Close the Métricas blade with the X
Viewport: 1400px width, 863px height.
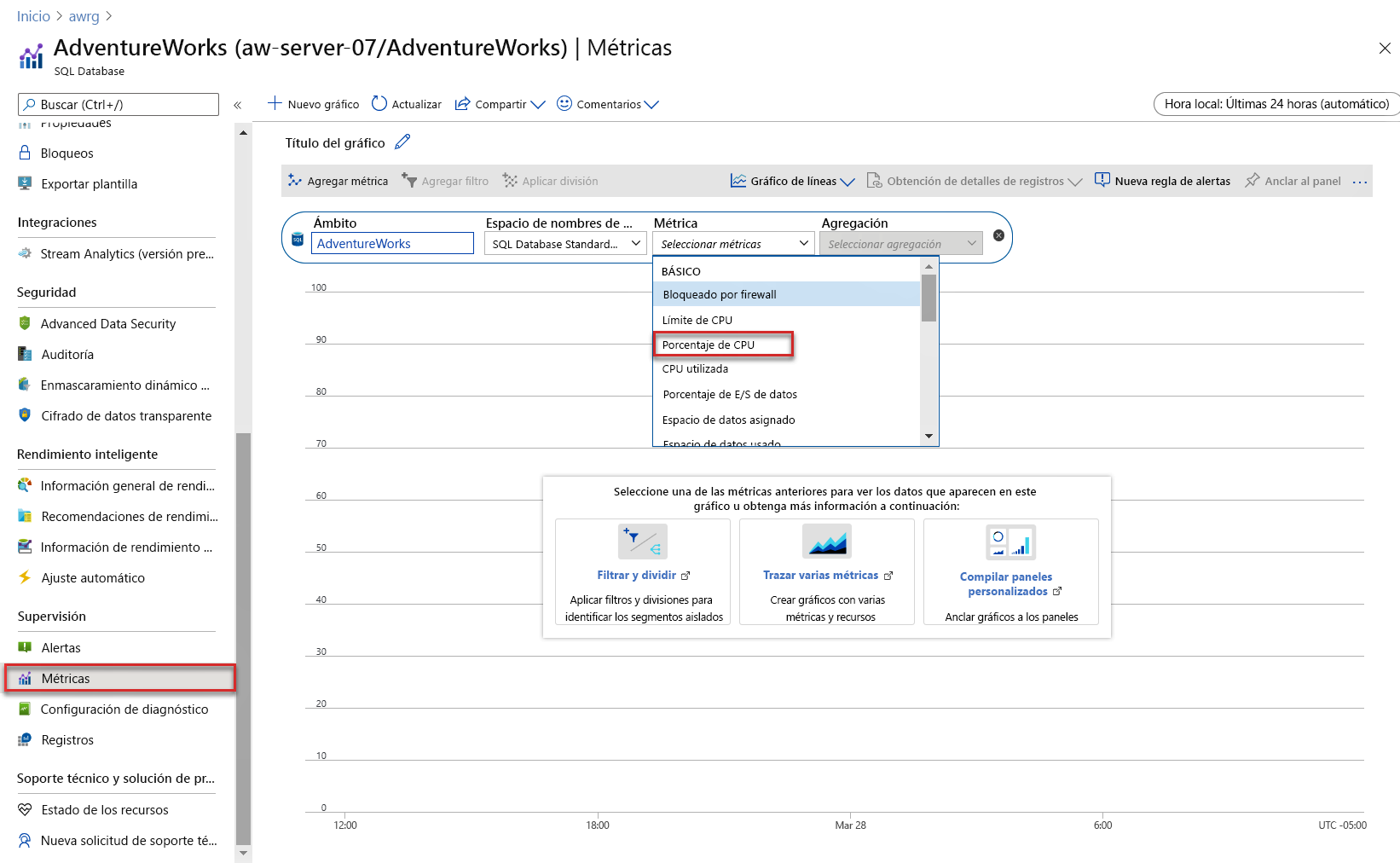point(1385,49)
